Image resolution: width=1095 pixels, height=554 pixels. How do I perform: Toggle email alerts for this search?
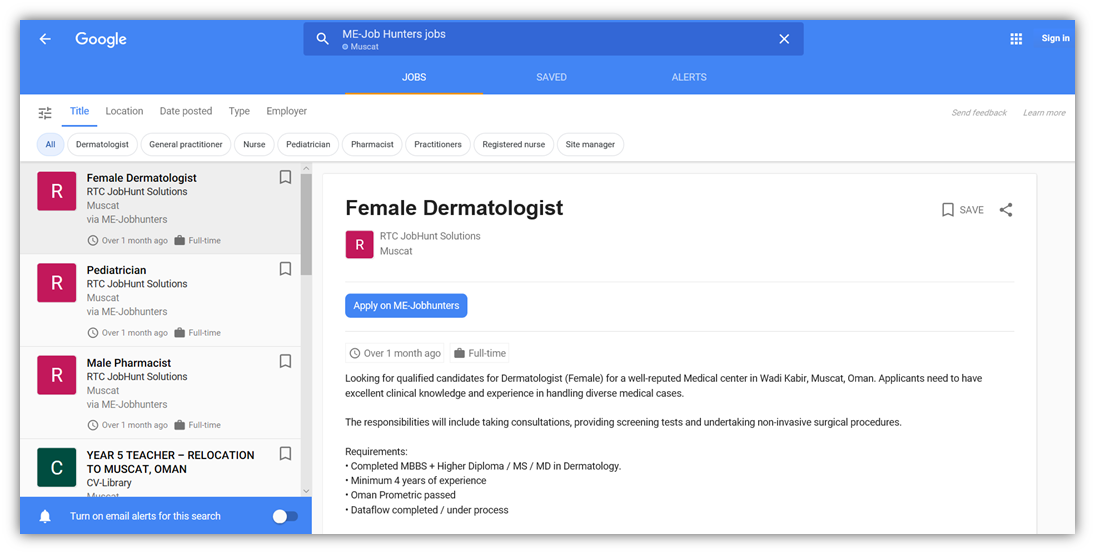tap(285, 516)
